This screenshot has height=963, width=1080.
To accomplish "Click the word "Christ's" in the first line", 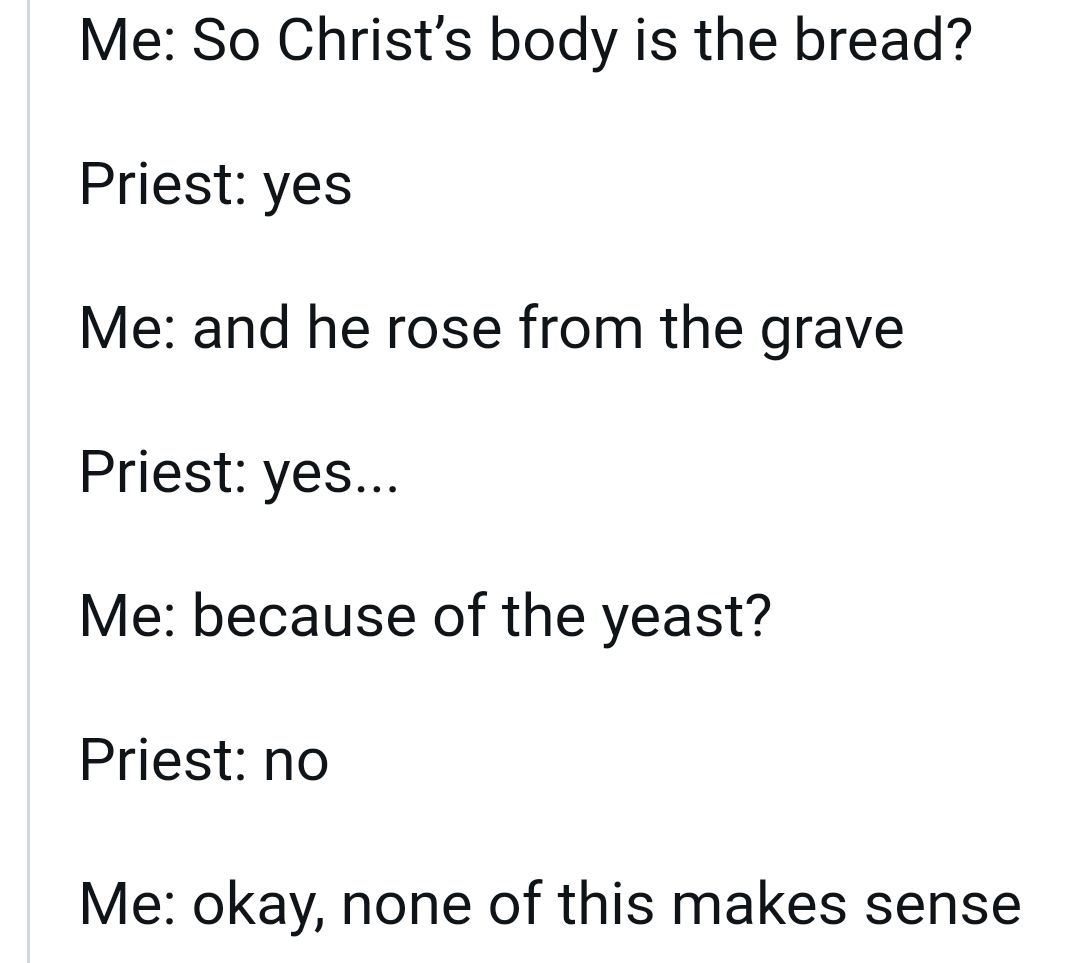I will point(374,40).
